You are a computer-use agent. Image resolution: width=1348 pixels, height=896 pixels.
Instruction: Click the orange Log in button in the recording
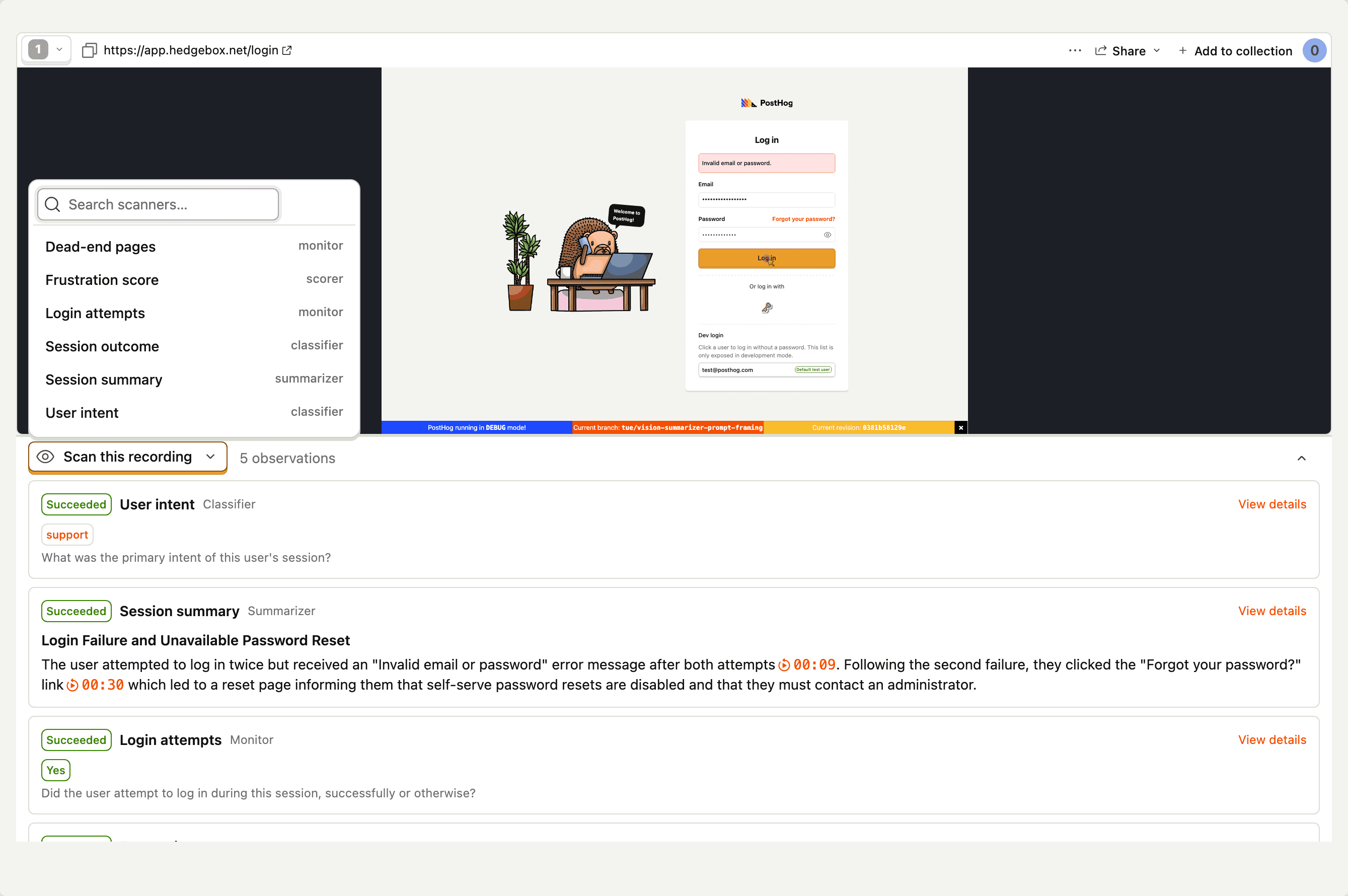point(766,258)
